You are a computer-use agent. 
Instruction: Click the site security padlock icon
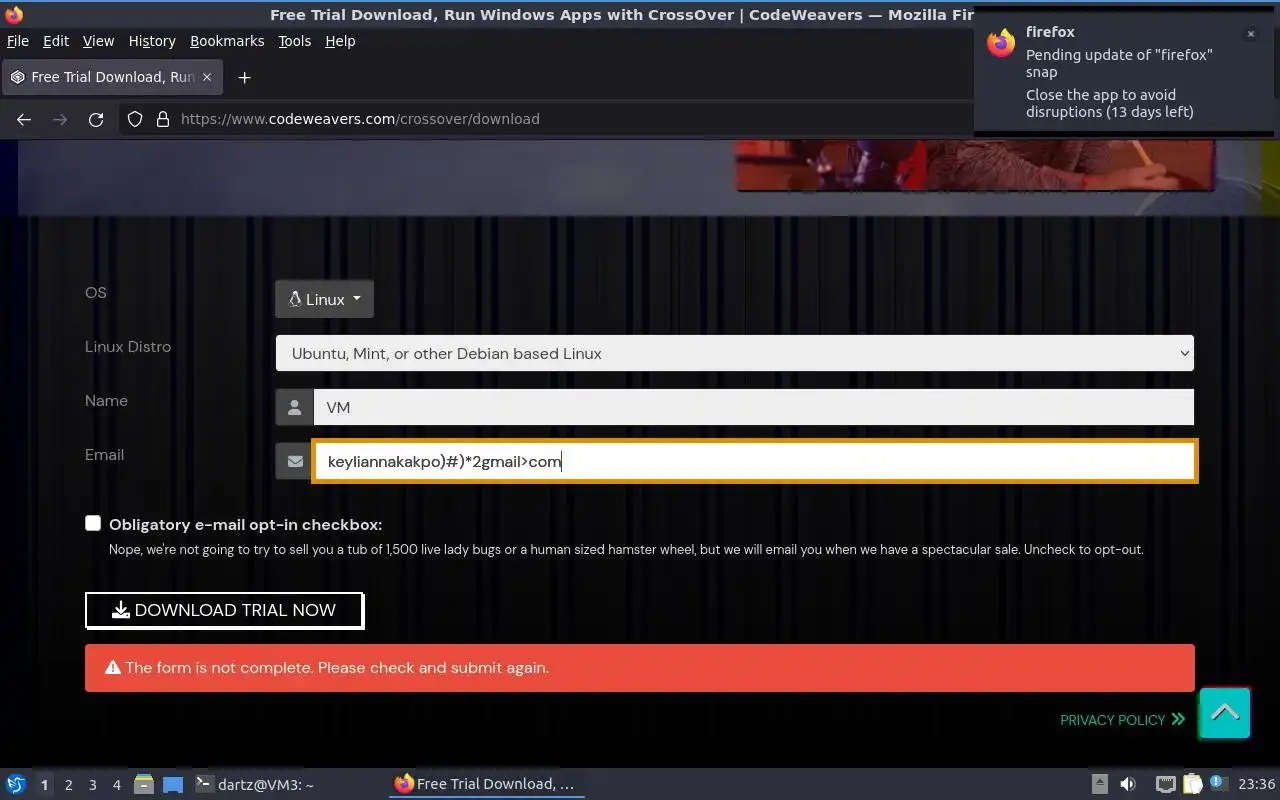pyautogui.click(x=163, y=119)
